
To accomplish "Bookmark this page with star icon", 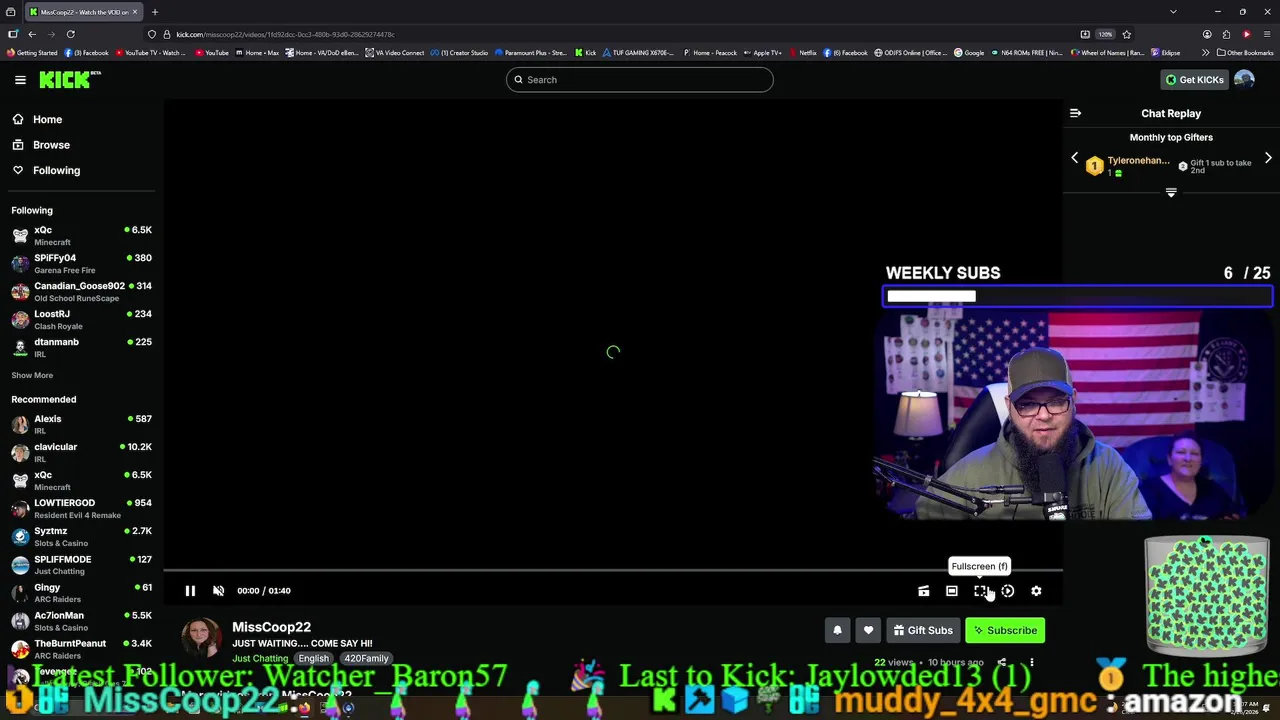I will point(1127,34).
